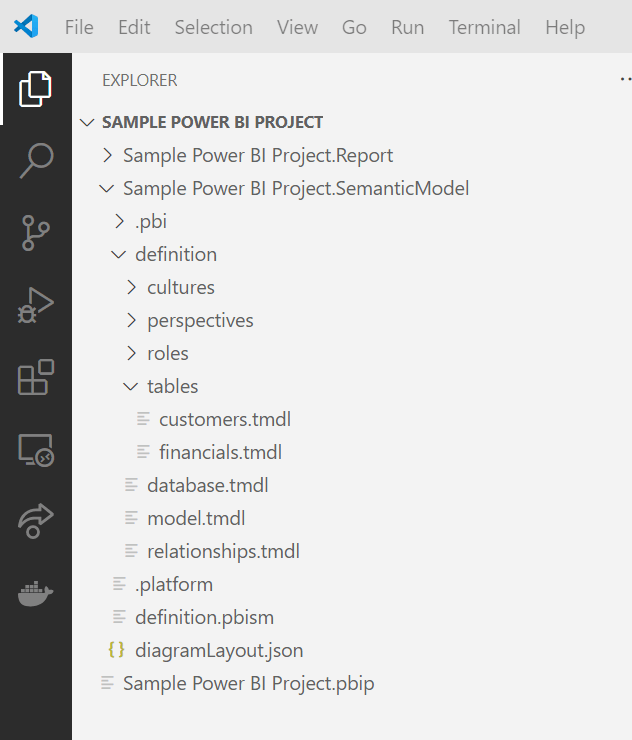632x740 pixels.
Task: Open the Help menu
Action: [x=565, y=27]
